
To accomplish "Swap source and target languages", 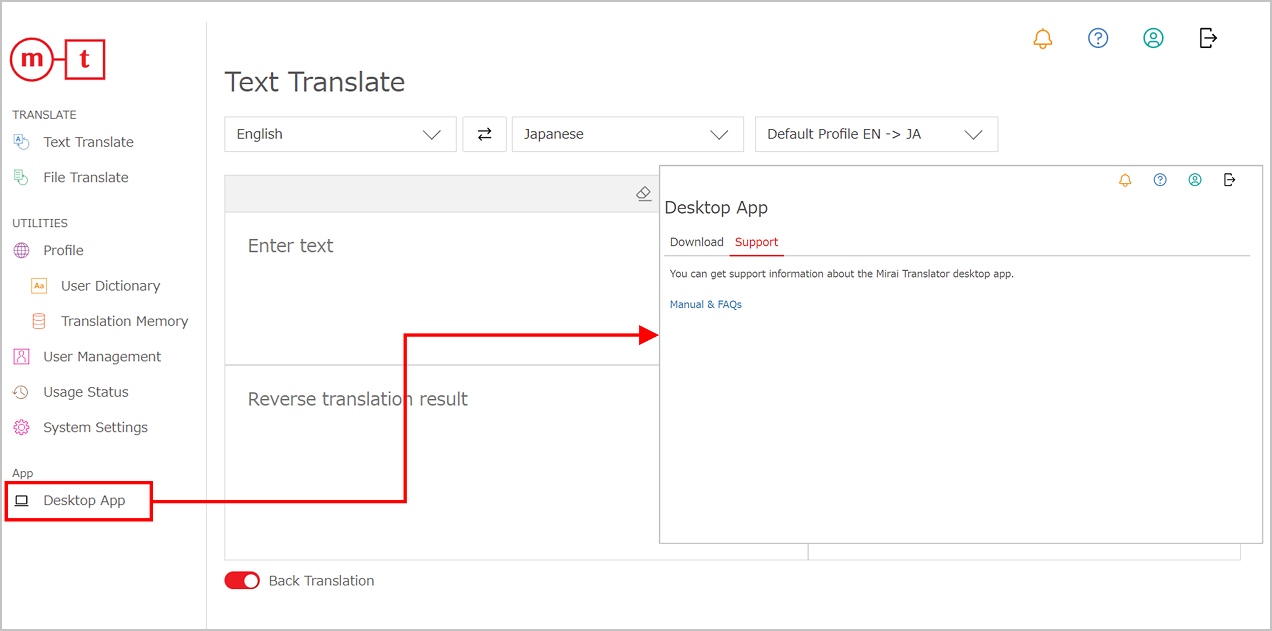I will 484,134.
